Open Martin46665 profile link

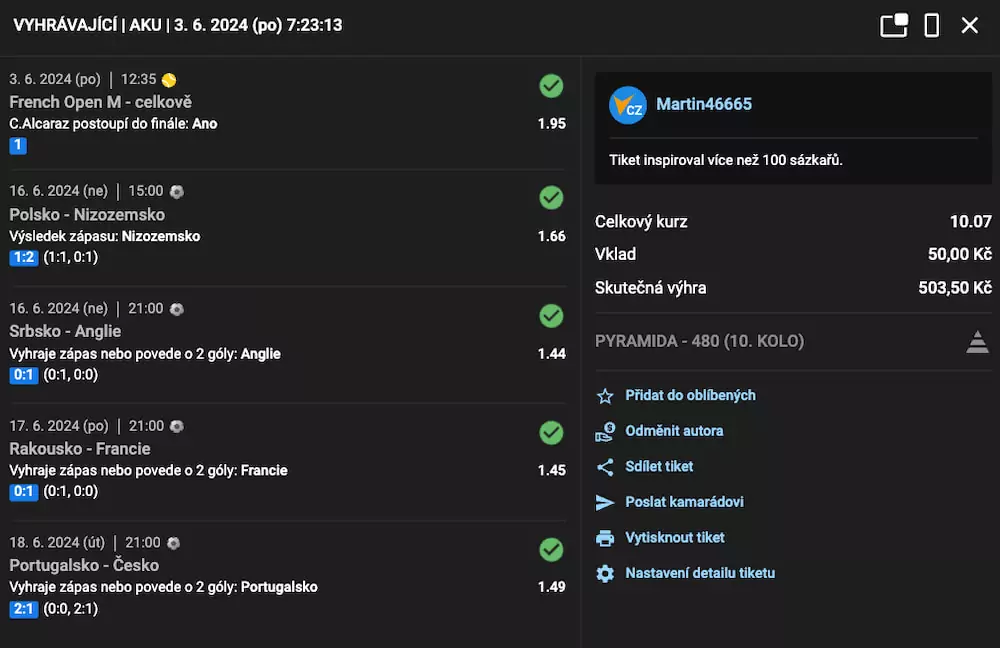pos(704,104)
